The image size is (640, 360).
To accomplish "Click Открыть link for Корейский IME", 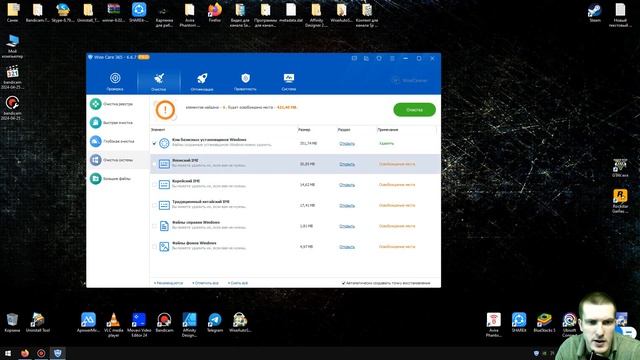I will (347, 185).
